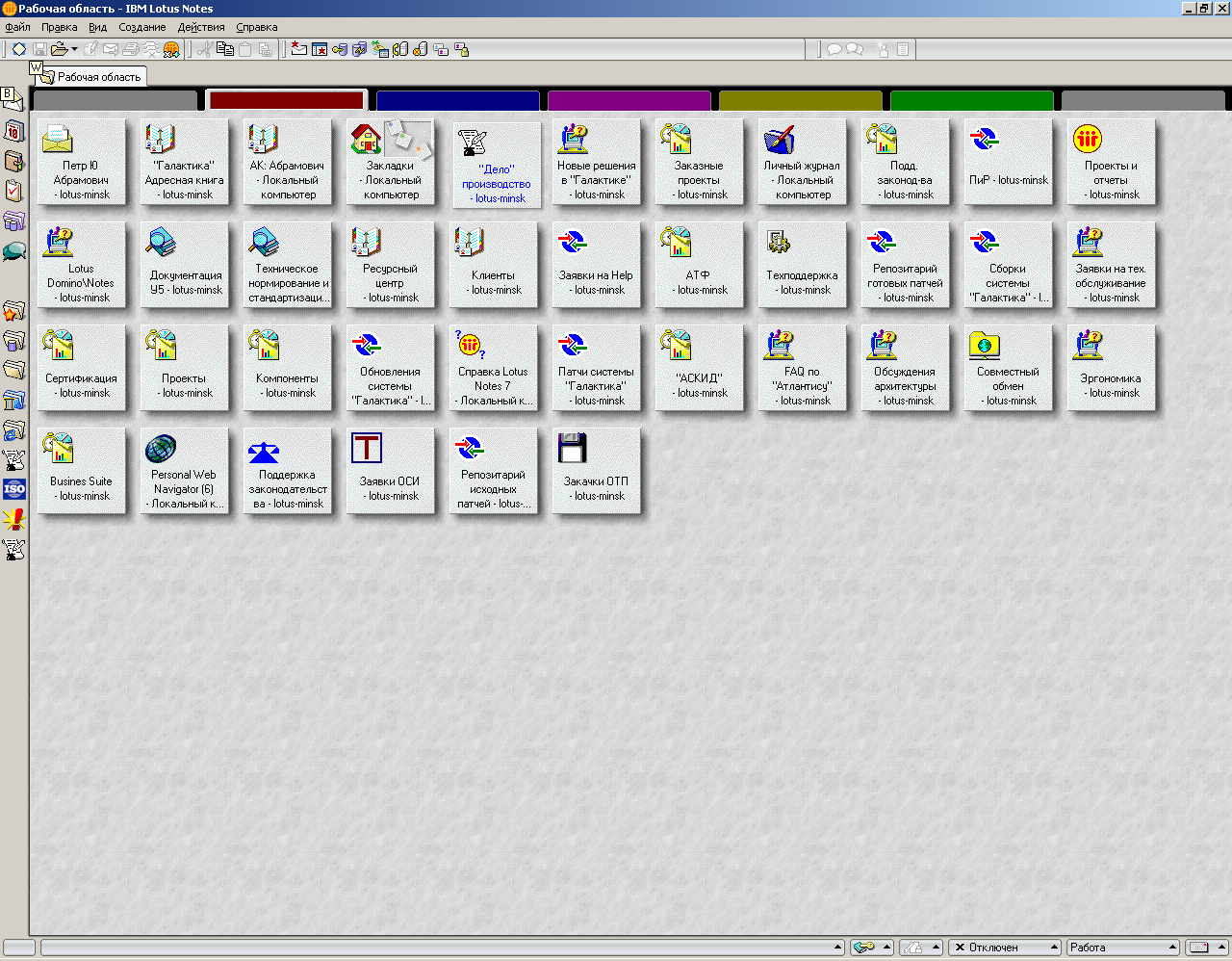Open the Петр Ю Абрамович mail database
This screenshot has width=1232, height=961.
pyautogui.click(x=82, y=162)
